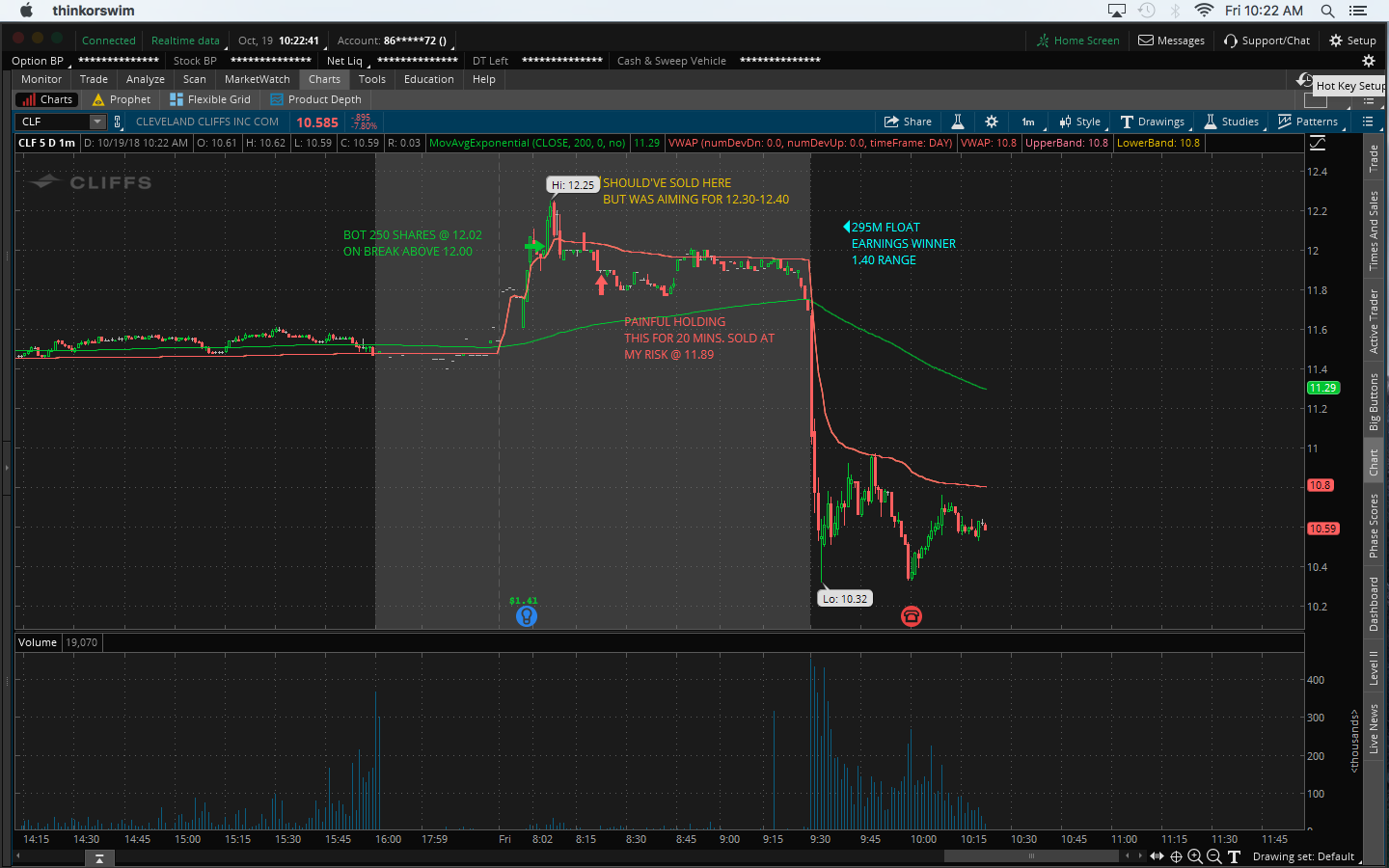Click the beaker Edit Studies icon
The width and height of the screenshot is (1389, 868).
958,122
